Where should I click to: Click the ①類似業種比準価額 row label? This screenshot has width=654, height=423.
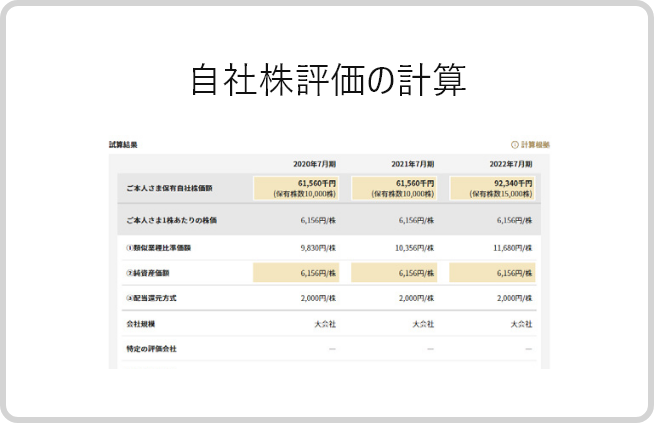click(x=158, y=248)
